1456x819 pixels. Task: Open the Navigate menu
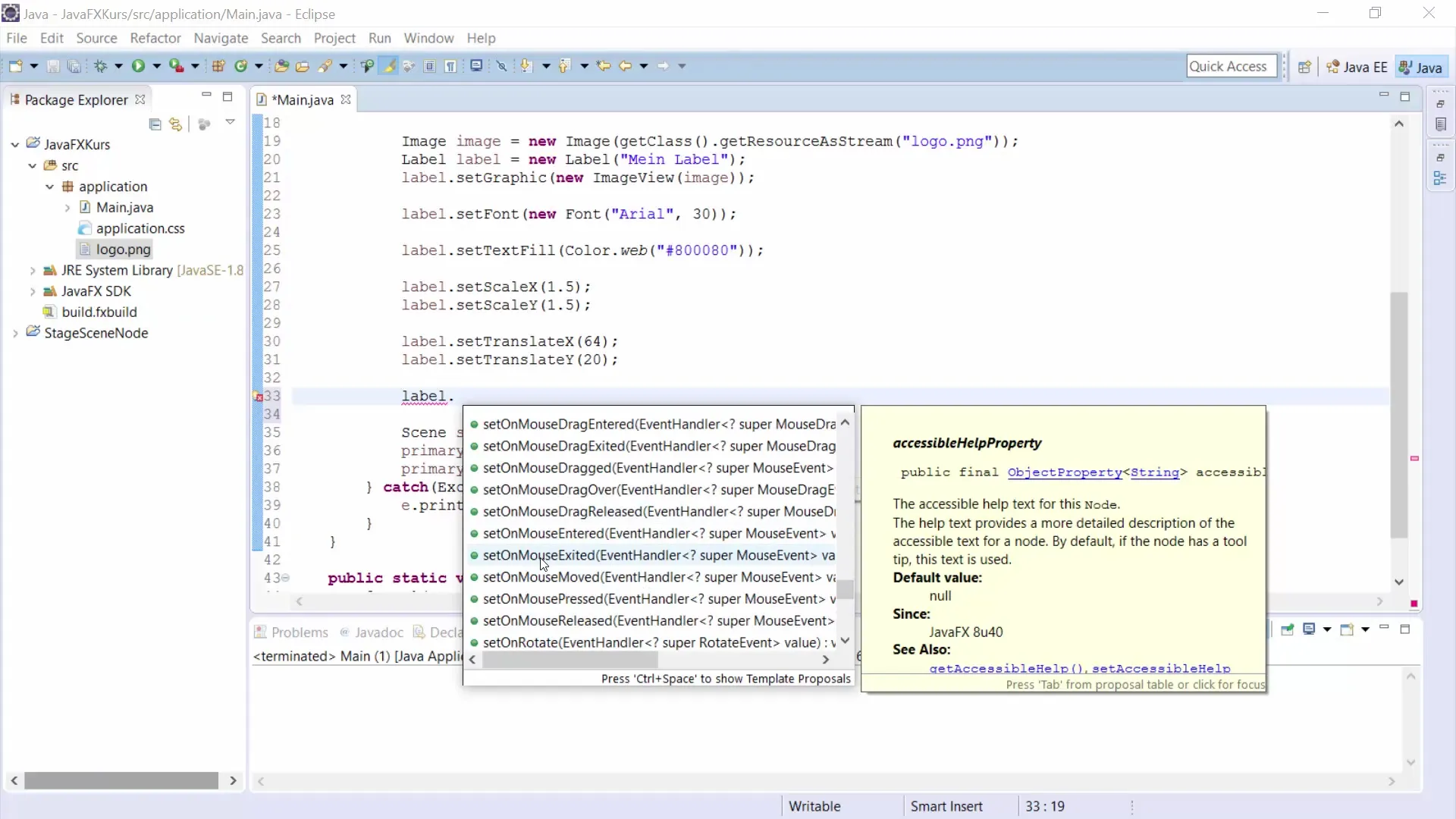221,38
